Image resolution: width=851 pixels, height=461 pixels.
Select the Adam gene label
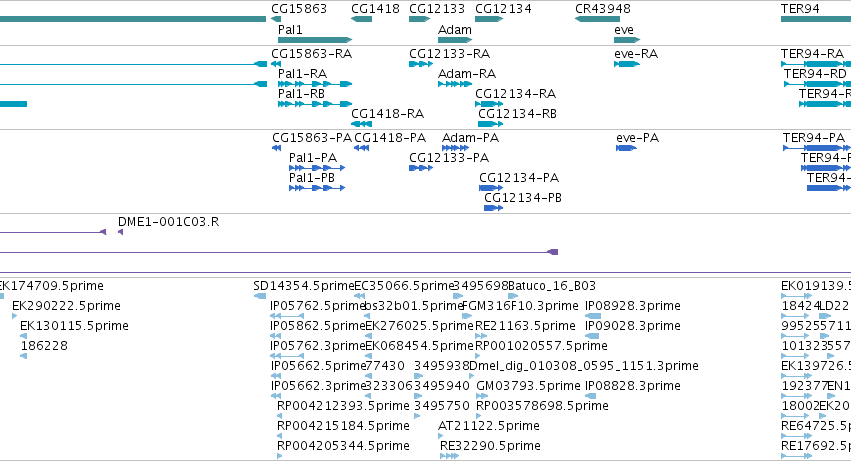point(455,30)
